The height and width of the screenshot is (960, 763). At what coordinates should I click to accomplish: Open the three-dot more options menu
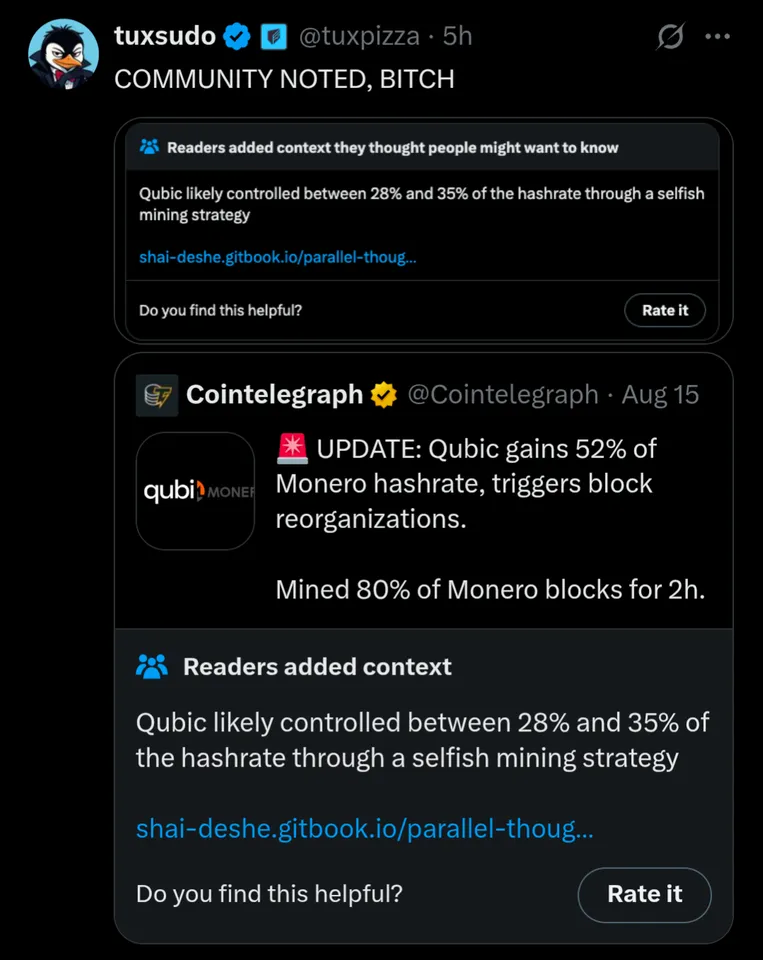[718, 37]
